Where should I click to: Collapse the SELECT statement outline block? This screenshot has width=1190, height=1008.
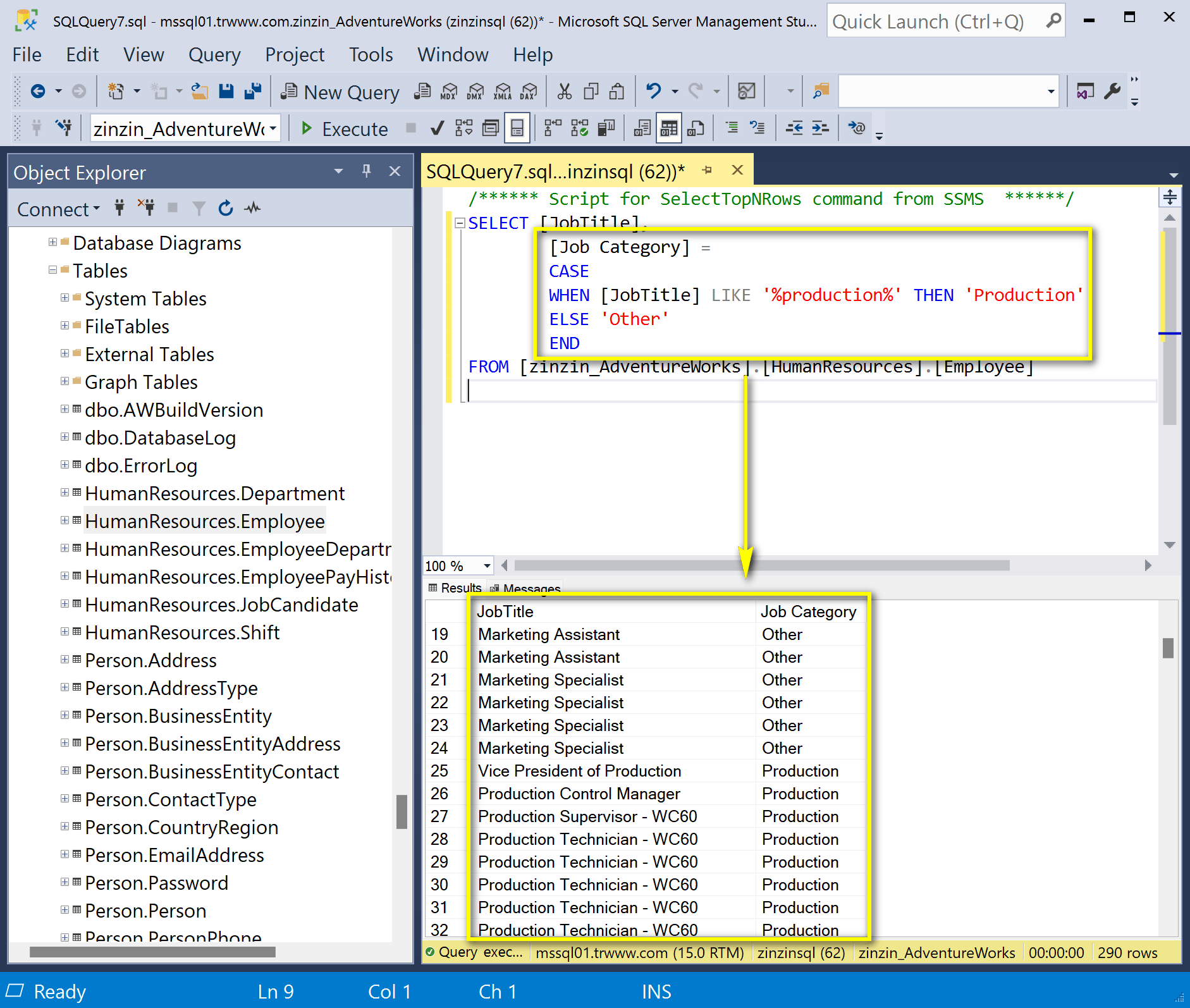[460, 223]
